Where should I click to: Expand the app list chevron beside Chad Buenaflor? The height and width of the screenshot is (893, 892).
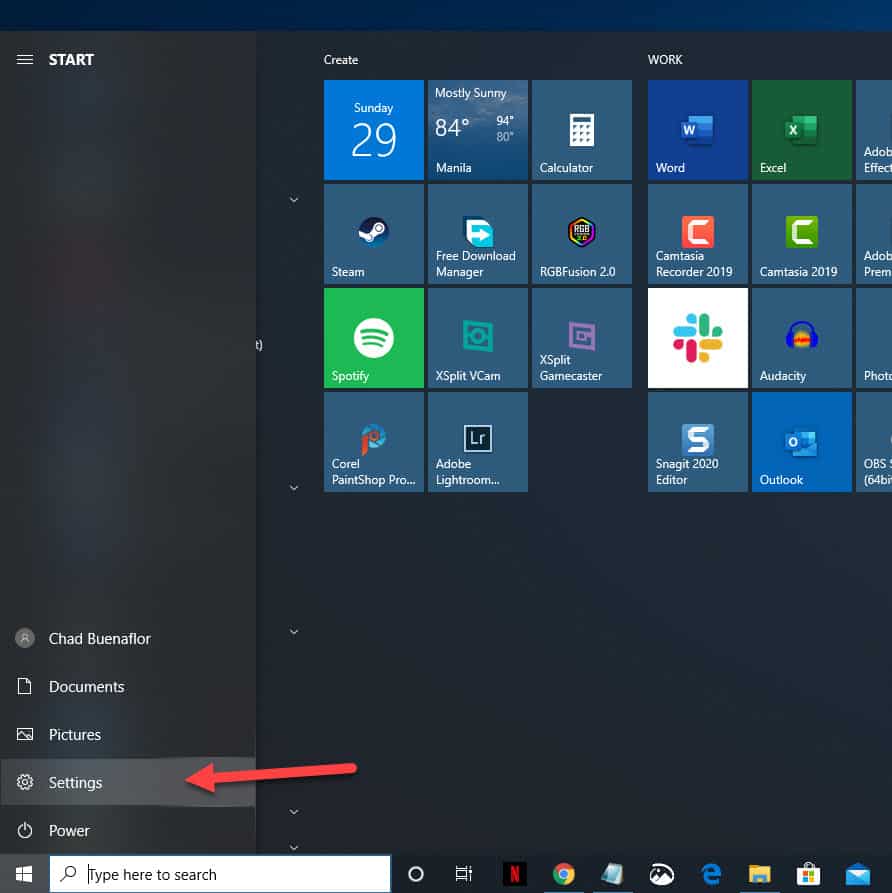pos(294,631)
